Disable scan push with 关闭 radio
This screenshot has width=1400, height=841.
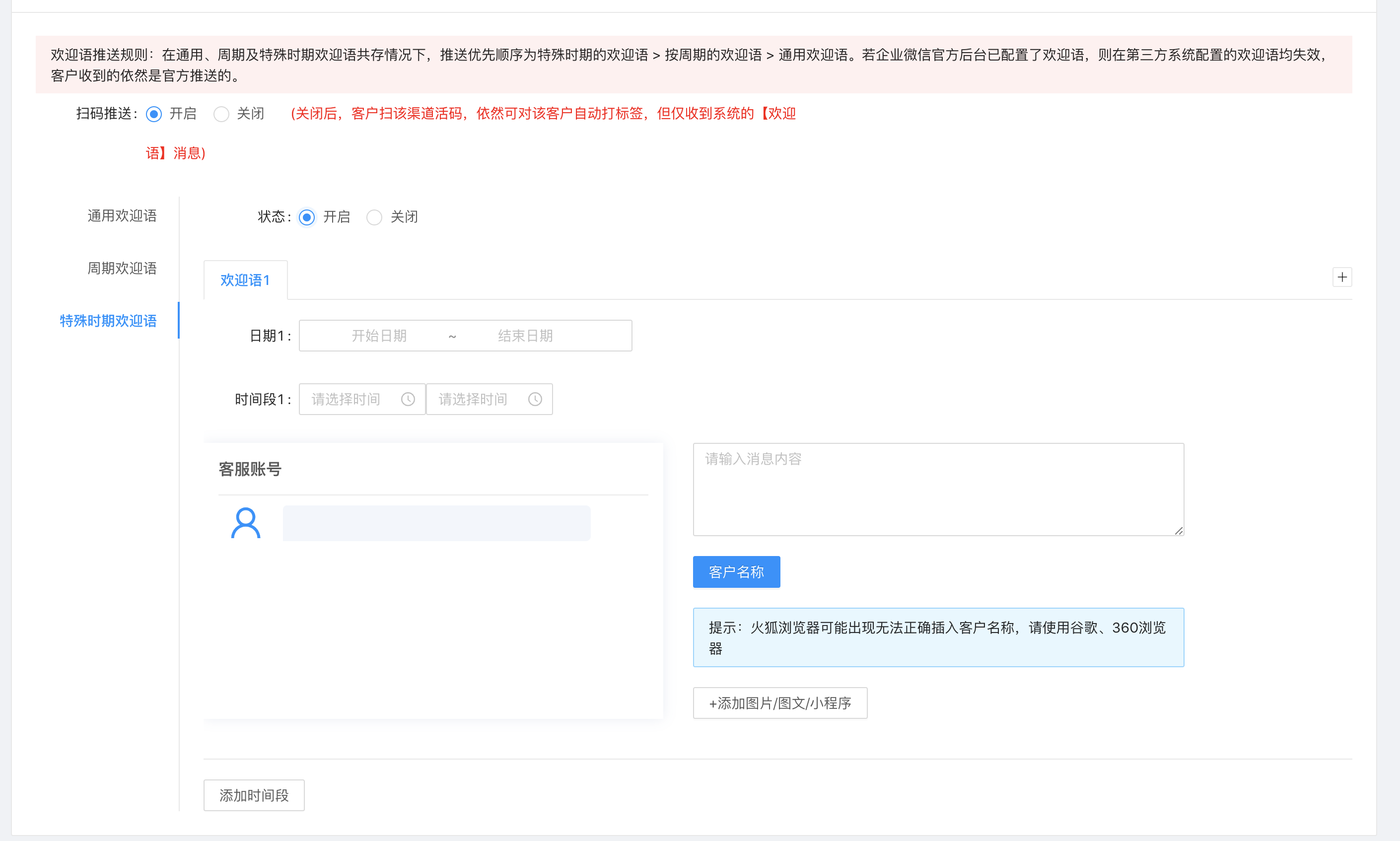[x=221, y=114]
